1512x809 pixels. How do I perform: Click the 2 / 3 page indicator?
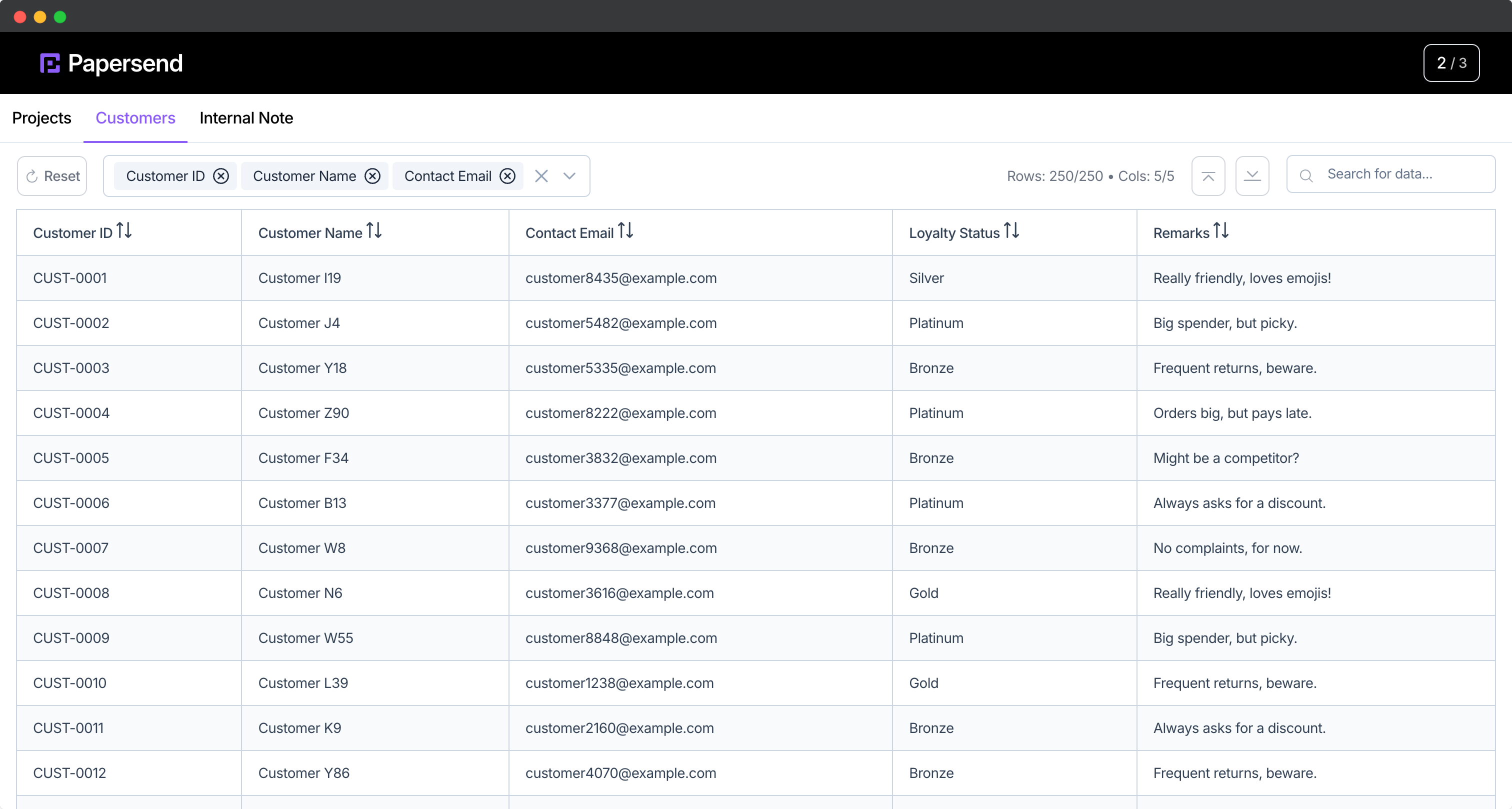(x=1450, y=63)
